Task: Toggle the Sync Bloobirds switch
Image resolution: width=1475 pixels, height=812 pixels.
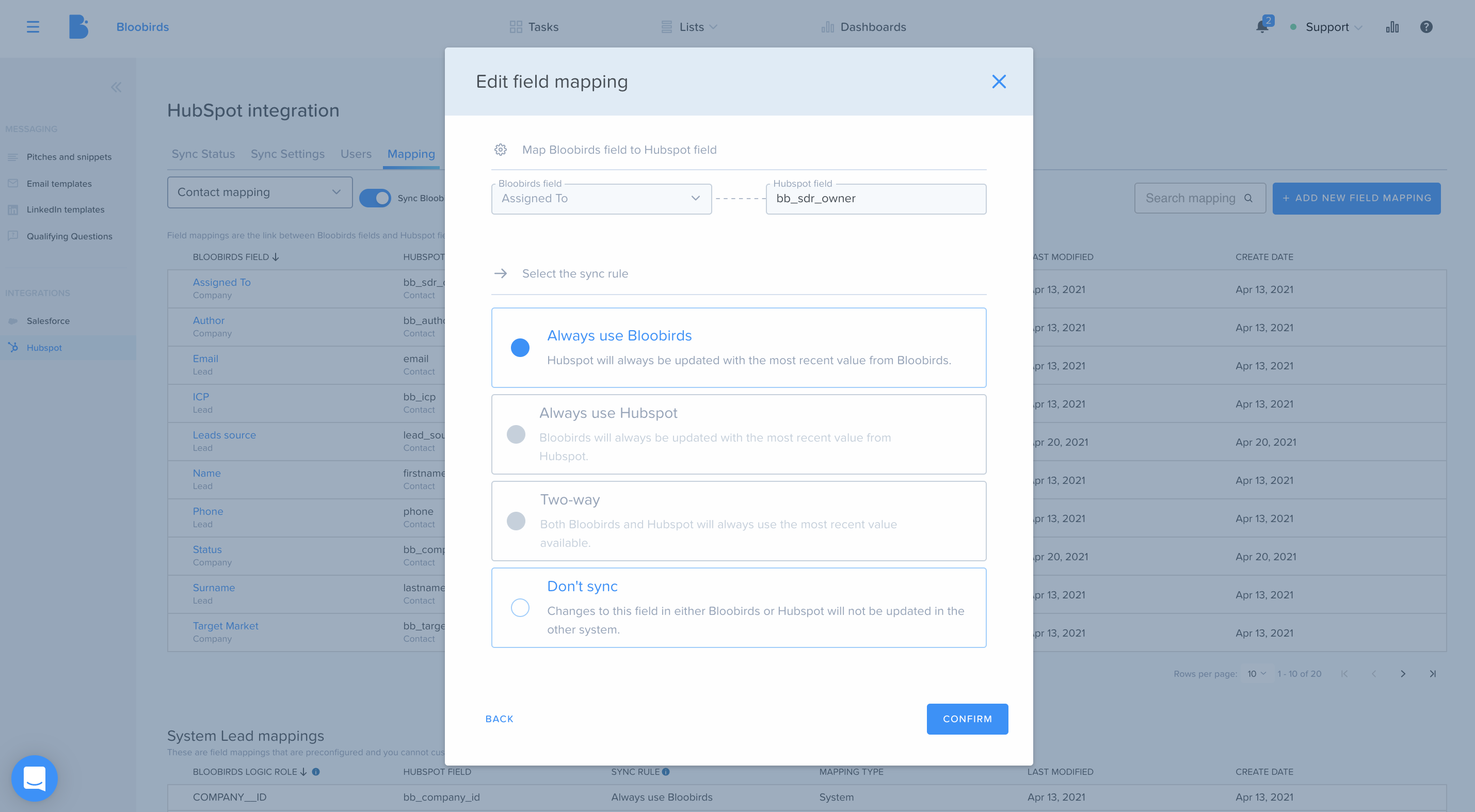Action: click(x=375, y=198)
